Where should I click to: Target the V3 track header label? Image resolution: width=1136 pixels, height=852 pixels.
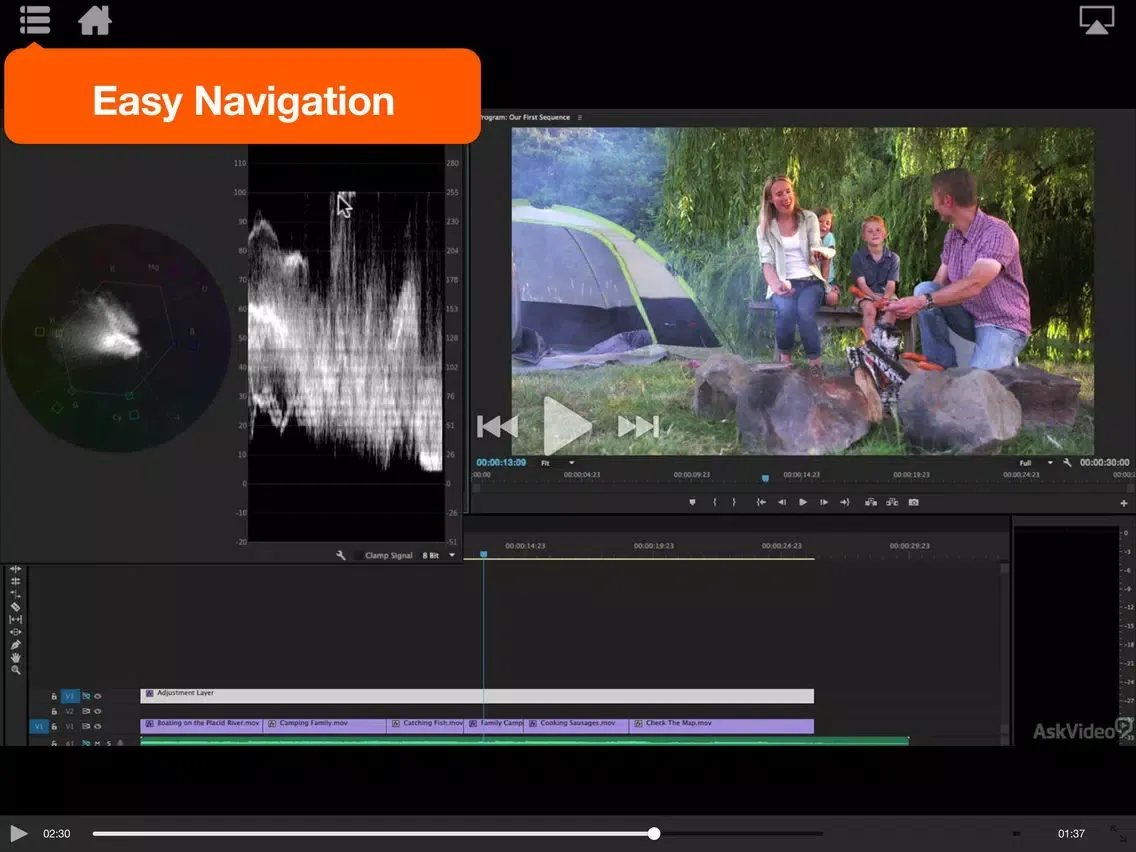click(x=70, y=696)
